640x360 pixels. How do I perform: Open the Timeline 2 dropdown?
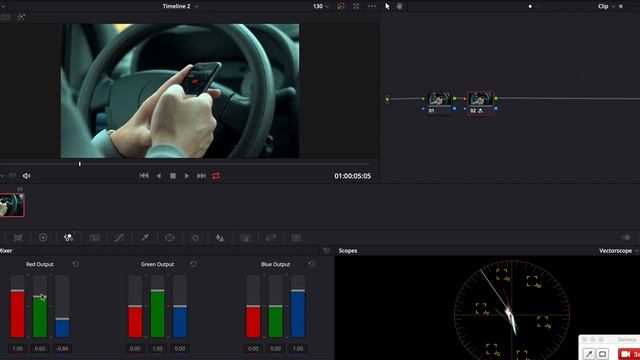click(x=181, y=6)
